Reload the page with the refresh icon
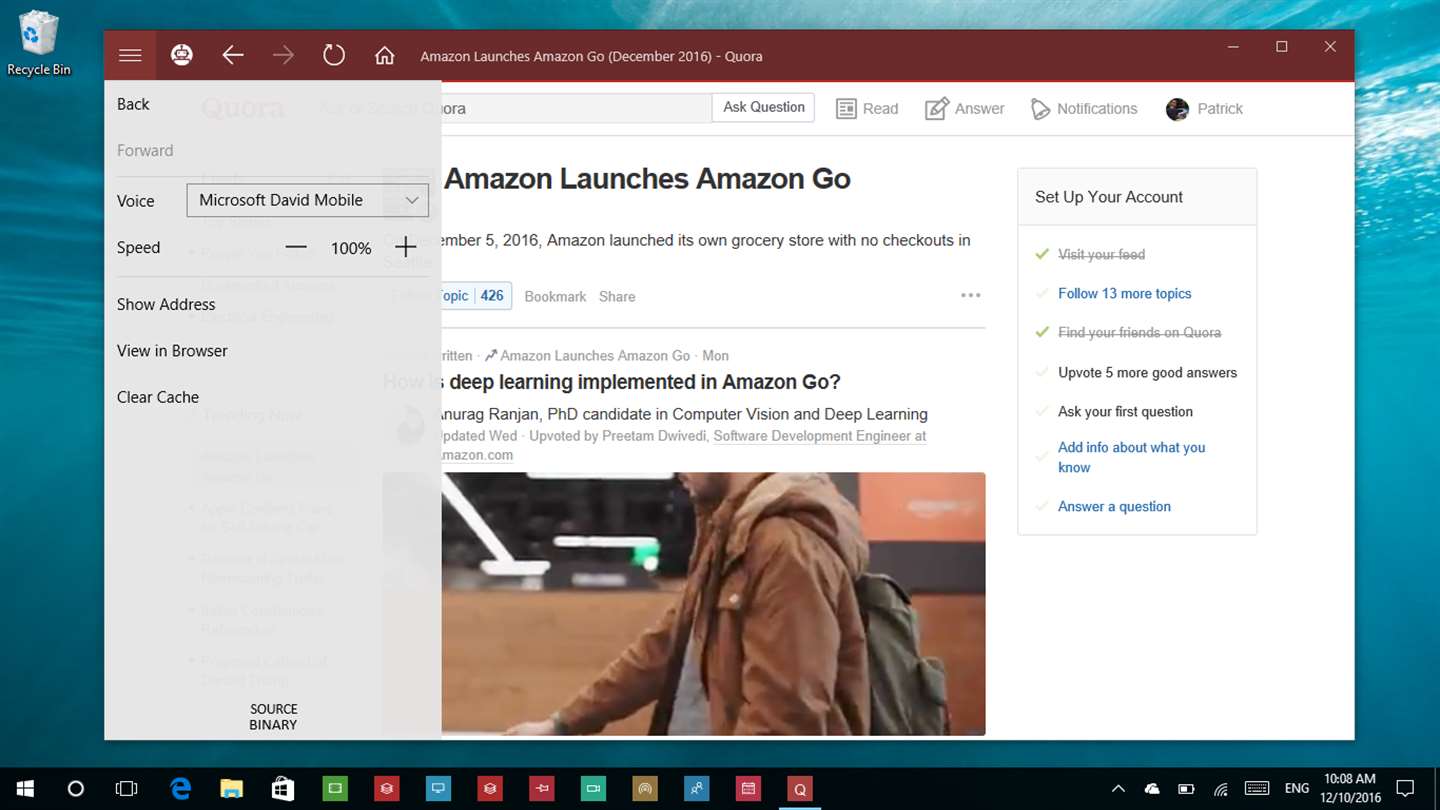This screenshot has height=810, width=1440. [334, 56]
